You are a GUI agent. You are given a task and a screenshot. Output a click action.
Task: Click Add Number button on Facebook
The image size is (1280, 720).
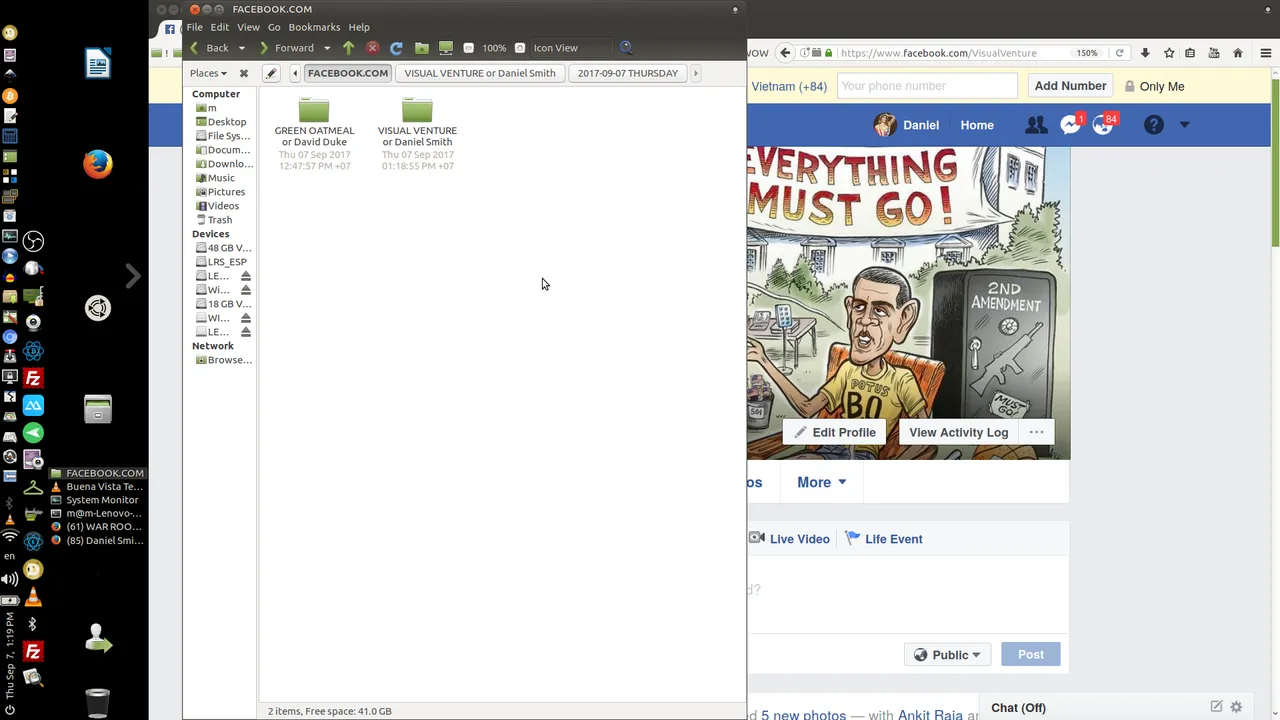click(1070, 86)
